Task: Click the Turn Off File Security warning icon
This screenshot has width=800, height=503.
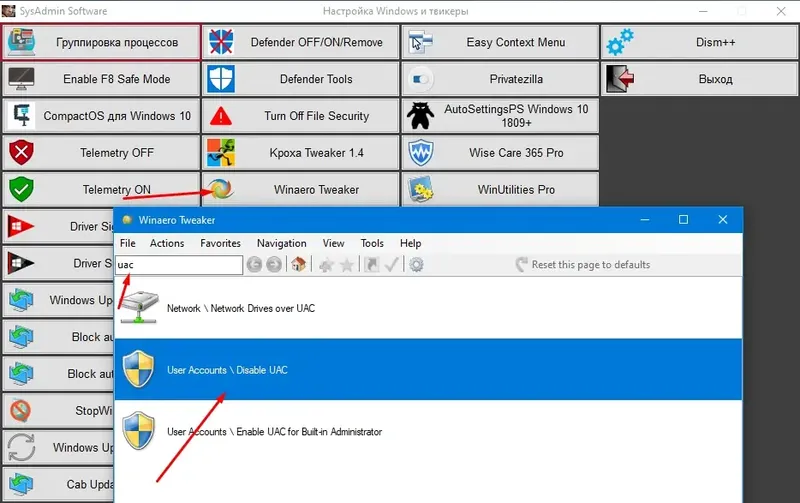Action: pos(221,116)
